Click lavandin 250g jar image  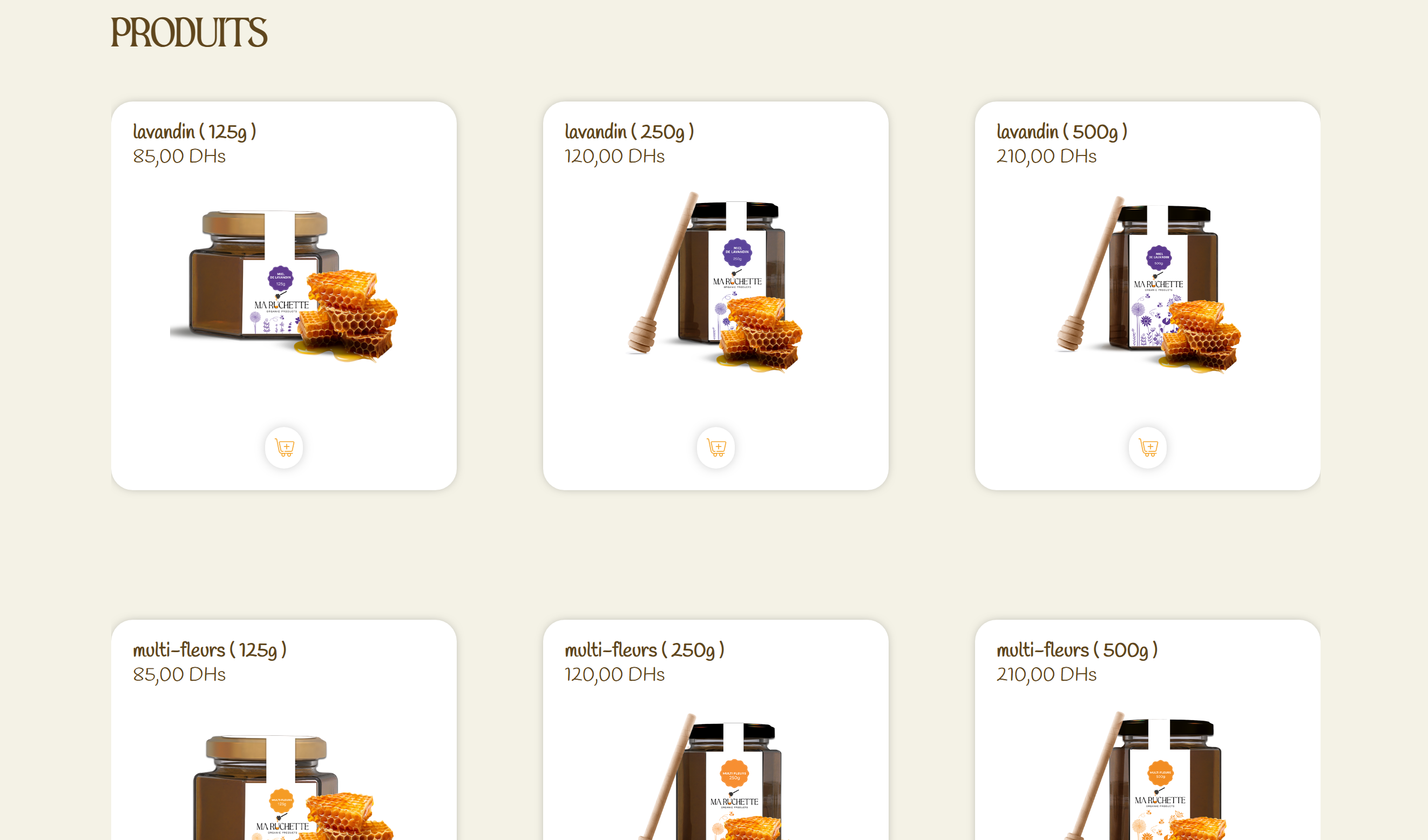(716, 282)
